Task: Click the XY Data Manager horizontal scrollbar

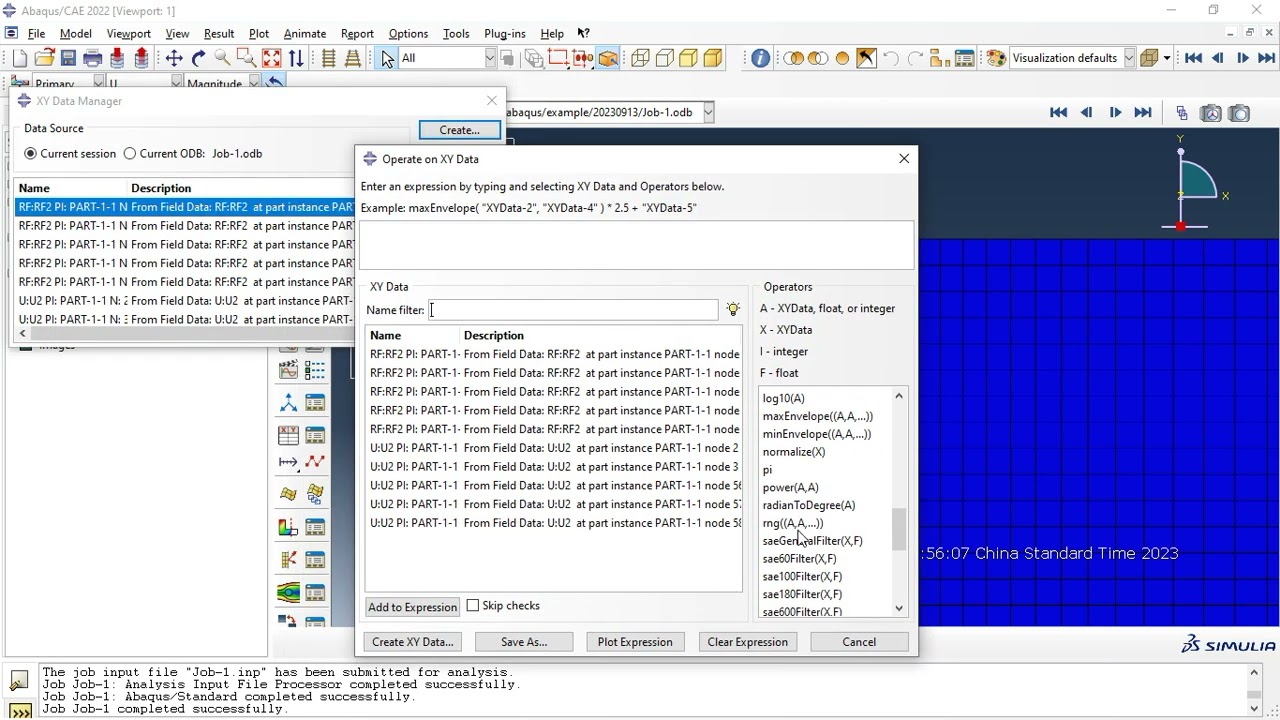Action: (x=185, y=334)
